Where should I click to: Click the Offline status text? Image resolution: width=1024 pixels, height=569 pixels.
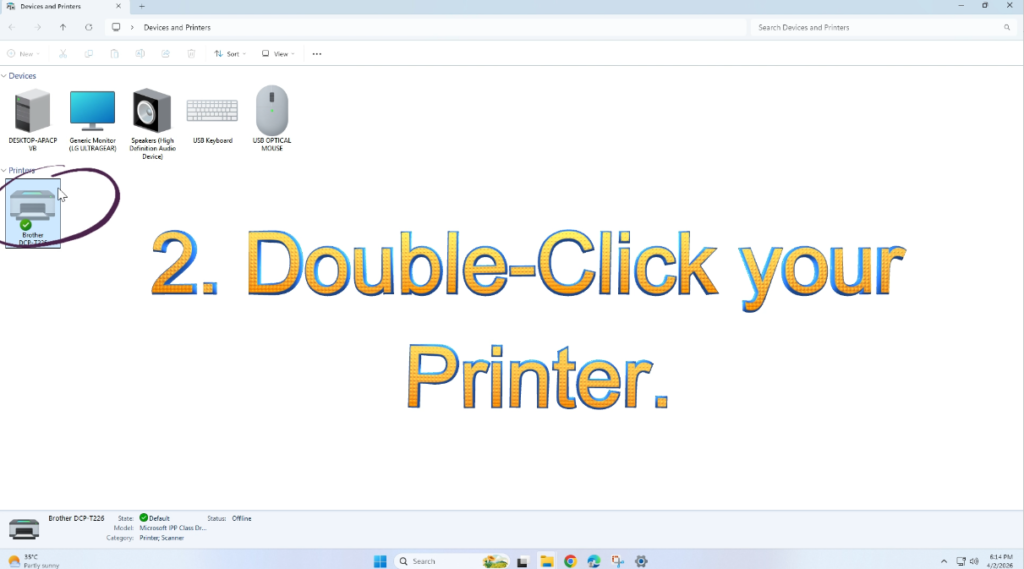pyautogui.click(x=242, y=519)
